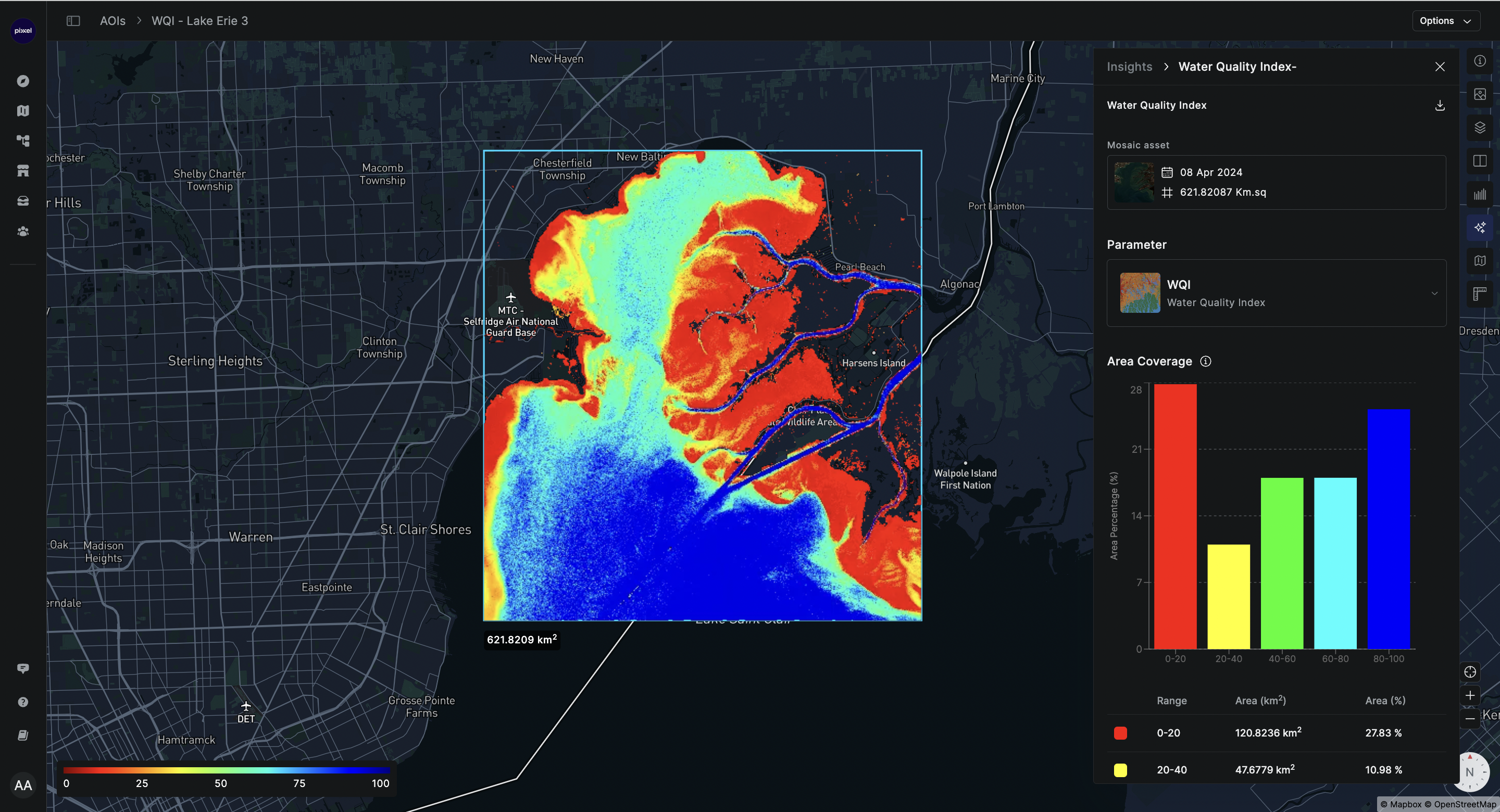Image resolution: width=1500 pixels, height=812 pixels.
Task: Open the Options dropdown
Action: click(1445, 20)
